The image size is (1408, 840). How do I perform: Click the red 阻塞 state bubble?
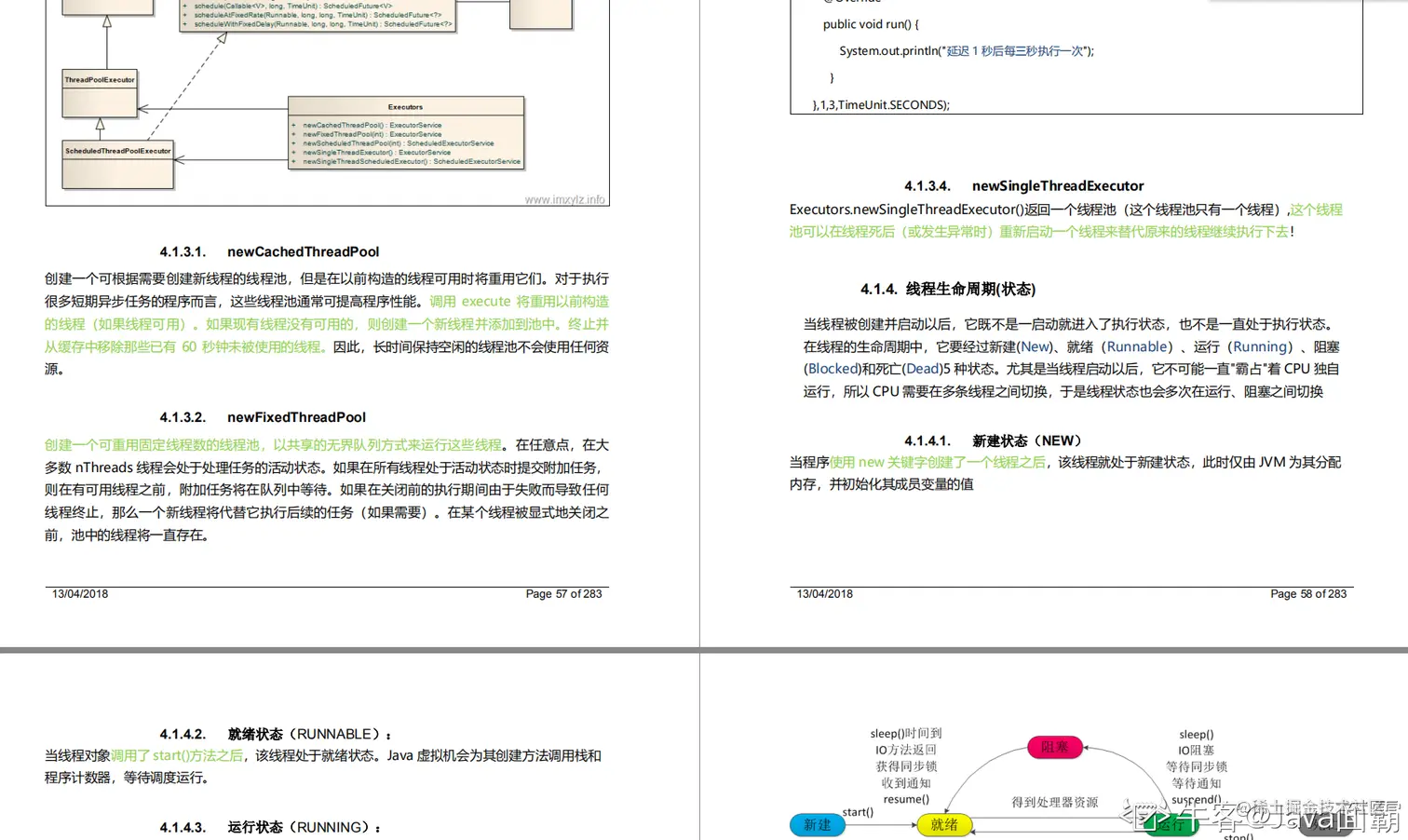1054,746
